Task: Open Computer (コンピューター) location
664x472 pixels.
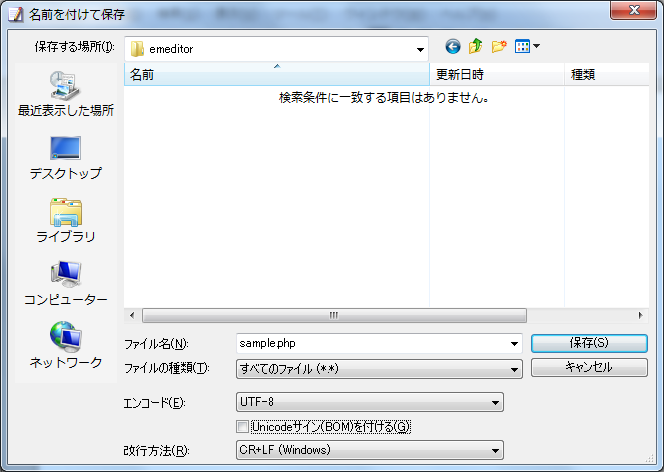Action: [x=65, y=284]
